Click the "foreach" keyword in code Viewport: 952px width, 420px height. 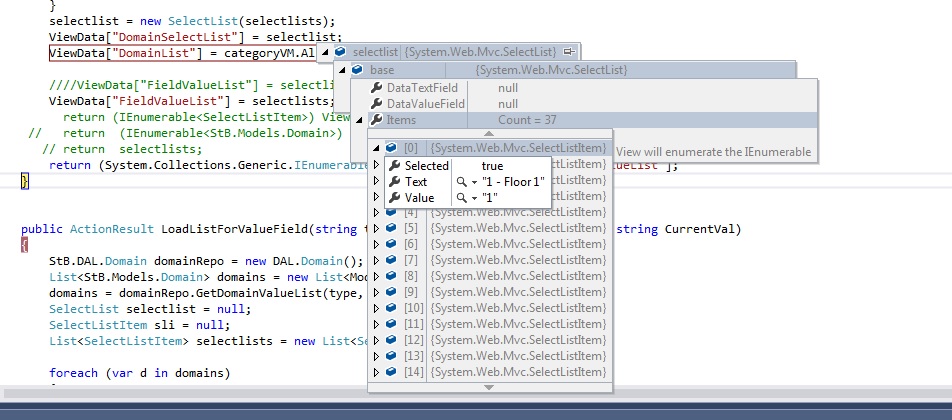(x=73, y=373)
